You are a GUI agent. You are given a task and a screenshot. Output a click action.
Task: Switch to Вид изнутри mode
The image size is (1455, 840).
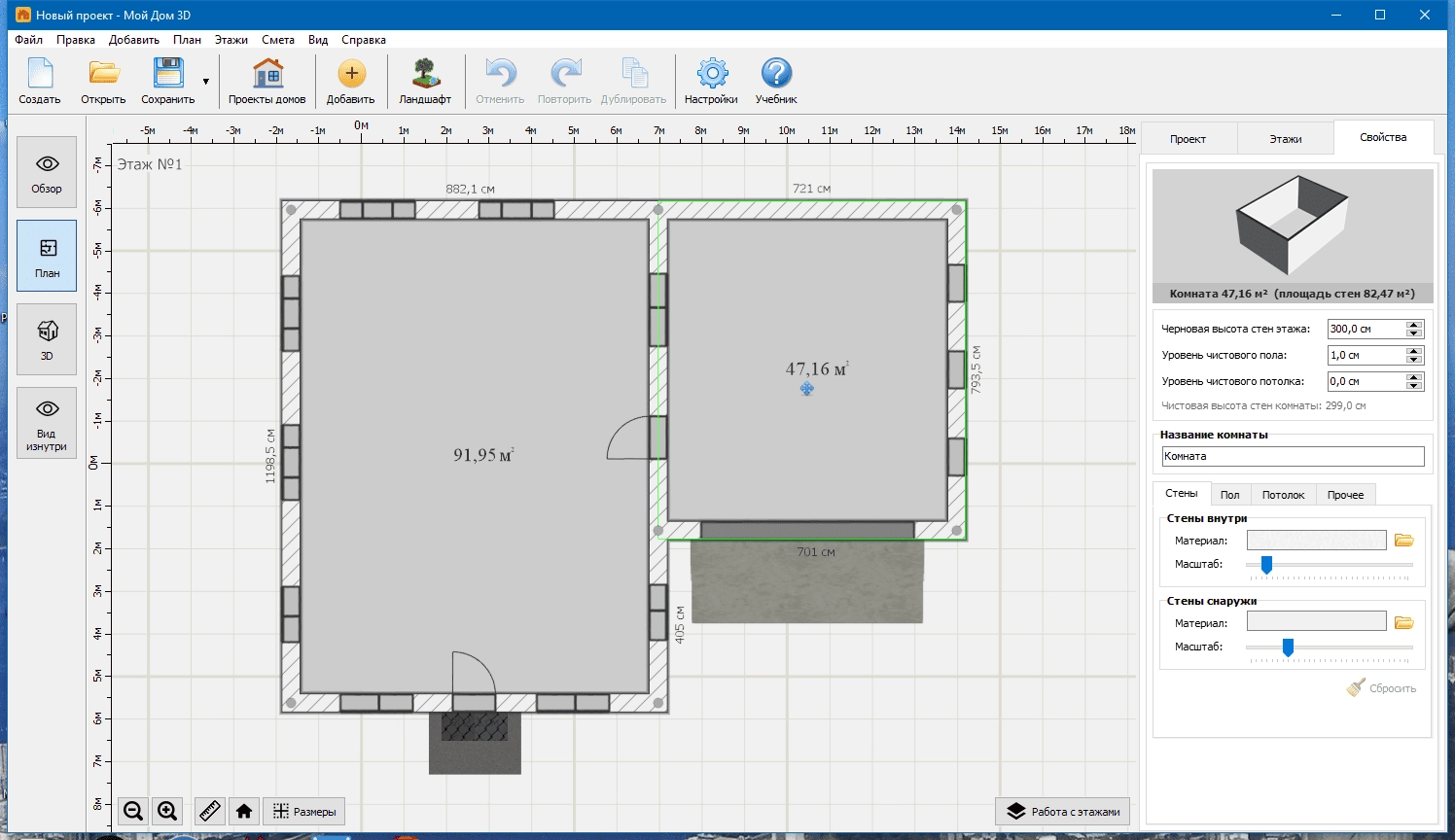(47, 423)
